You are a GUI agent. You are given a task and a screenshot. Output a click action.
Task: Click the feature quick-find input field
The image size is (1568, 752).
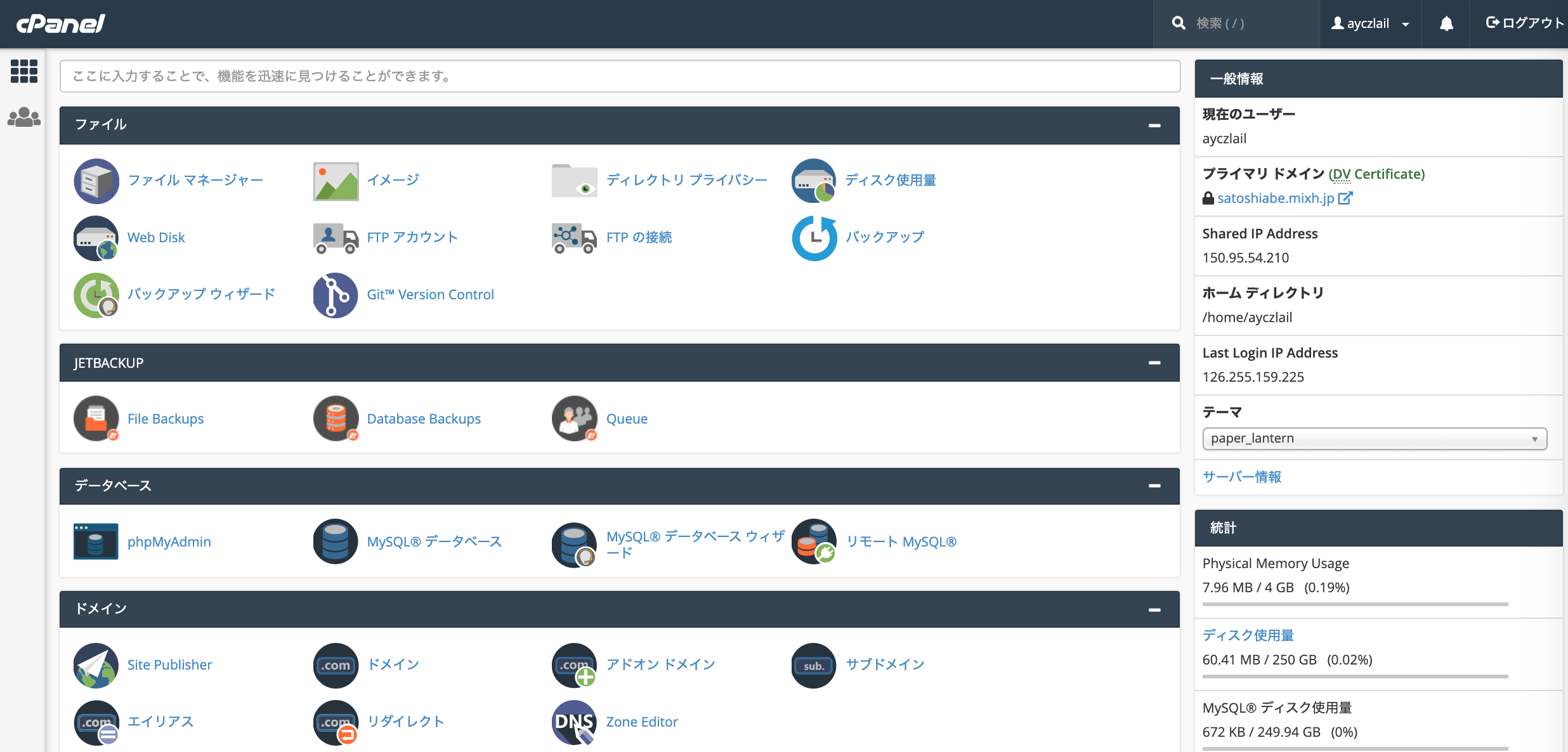tap(620, 76)
